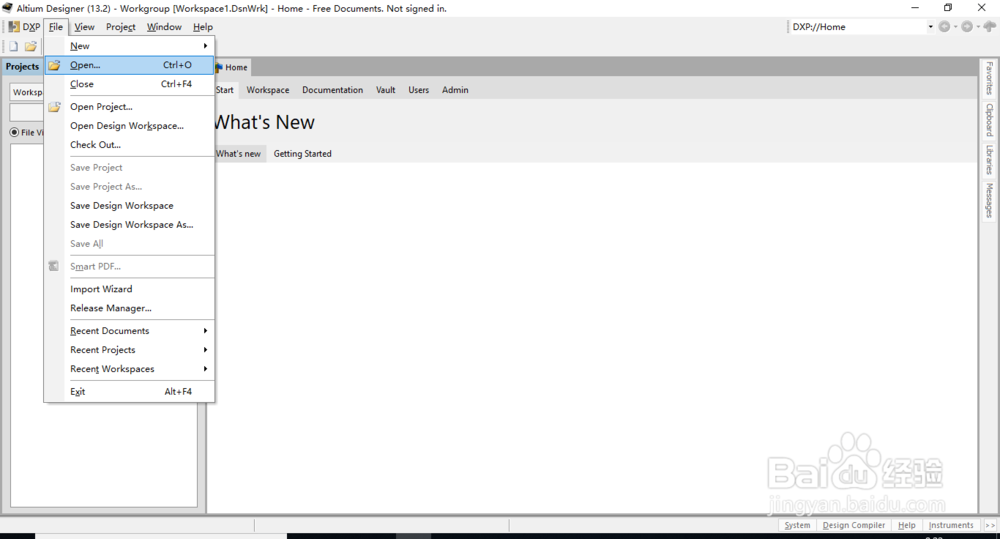This screenshot has width=1000, height=539.
Task: Click the >> status bar expand icon
Action: coord(990,525)
